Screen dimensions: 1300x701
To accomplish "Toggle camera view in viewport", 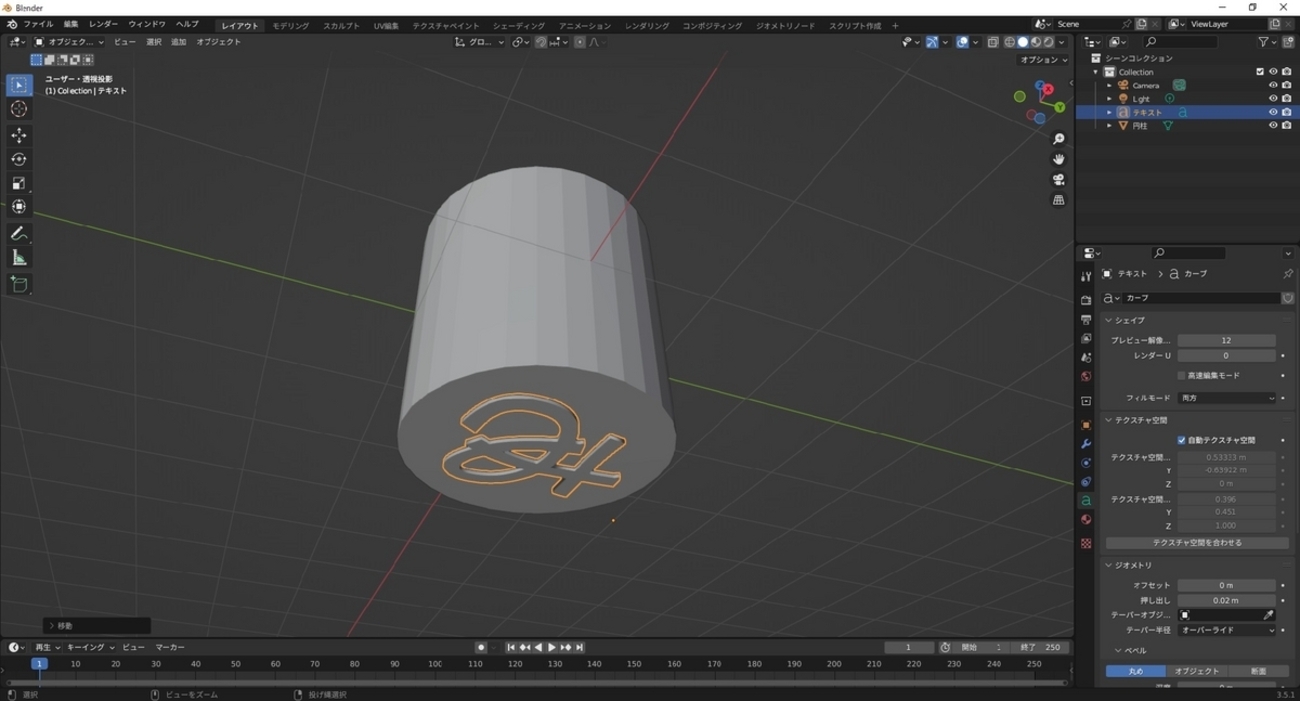I will (1059, 180).
